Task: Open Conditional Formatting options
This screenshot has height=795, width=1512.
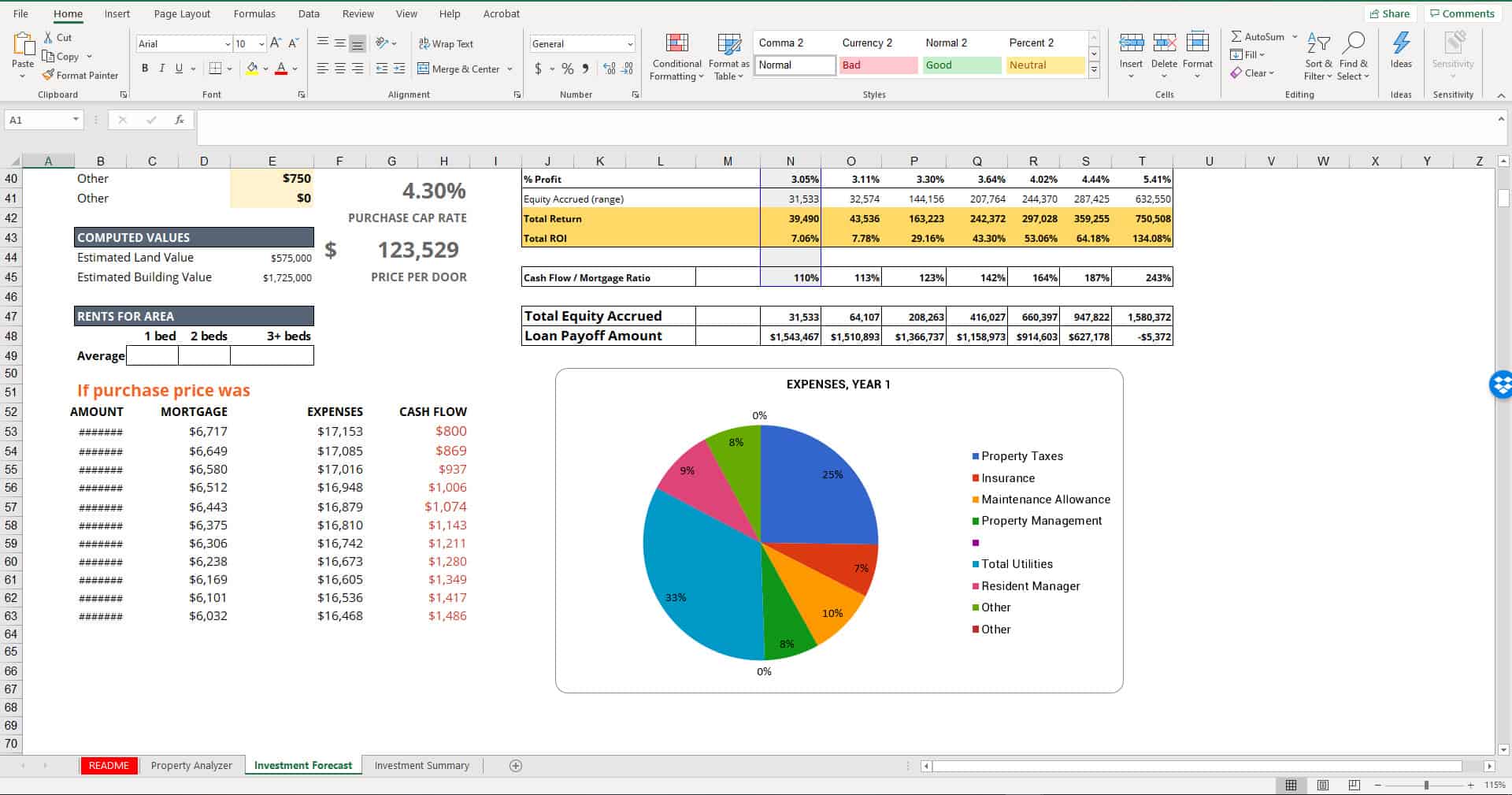Action: 676,55
